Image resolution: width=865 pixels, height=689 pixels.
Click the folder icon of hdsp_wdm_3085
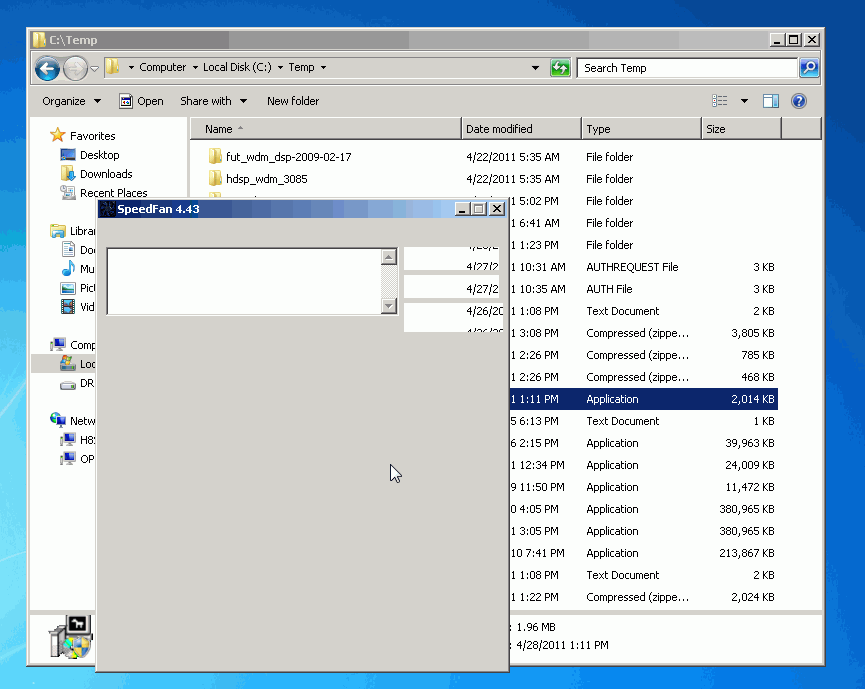click(215, 179)
